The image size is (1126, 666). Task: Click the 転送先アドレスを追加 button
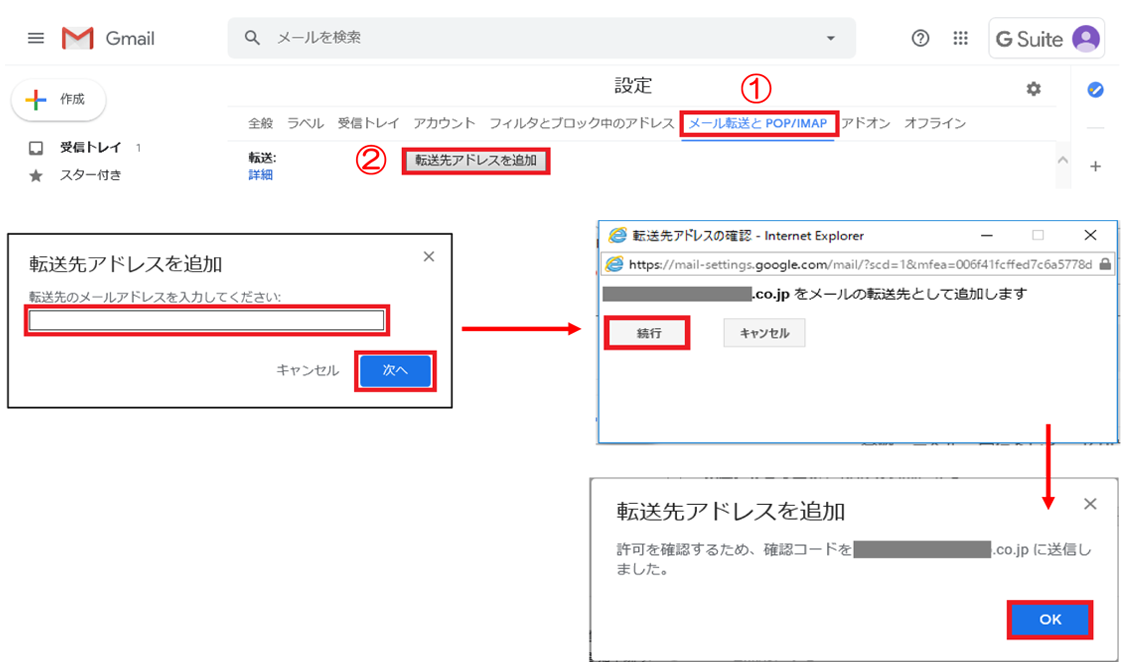pos(476,160)
